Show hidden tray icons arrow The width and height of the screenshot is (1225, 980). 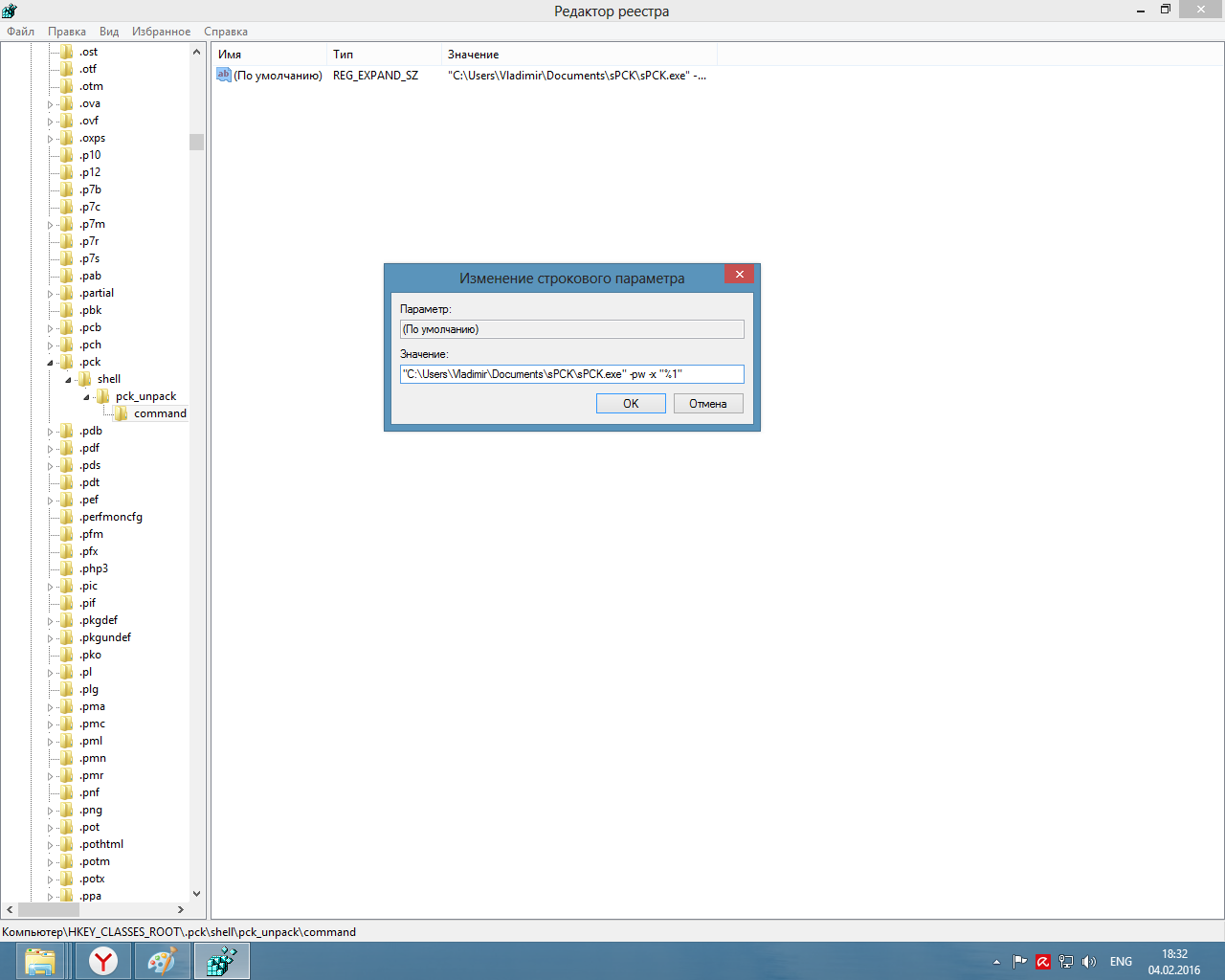[x=996, y=962]
